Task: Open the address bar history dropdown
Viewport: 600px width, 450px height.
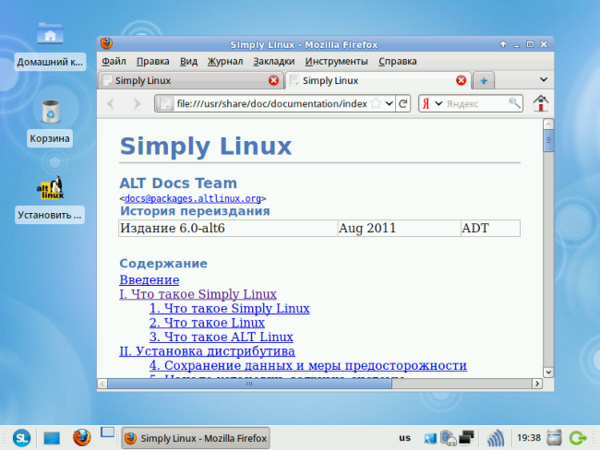Action: (x=389, y=103)
